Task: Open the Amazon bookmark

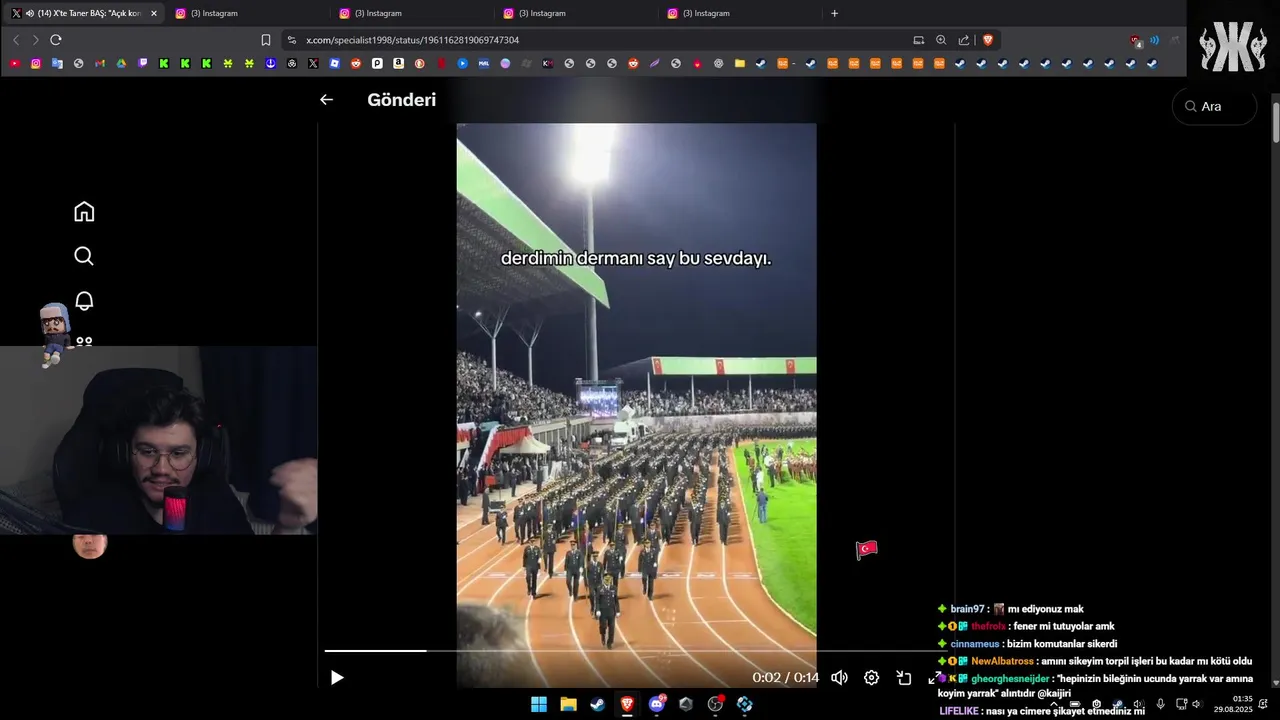Action: coord(398,63)
